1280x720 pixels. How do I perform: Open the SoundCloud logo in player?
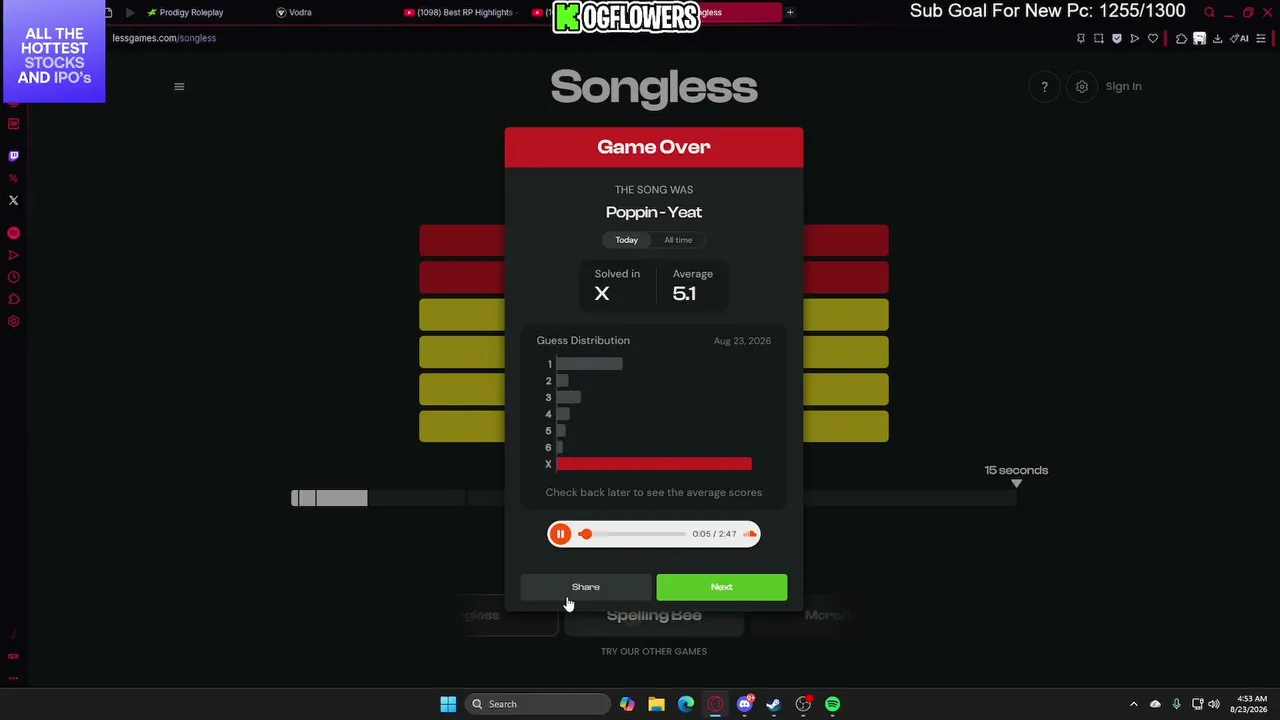click(x=749, y=534)
